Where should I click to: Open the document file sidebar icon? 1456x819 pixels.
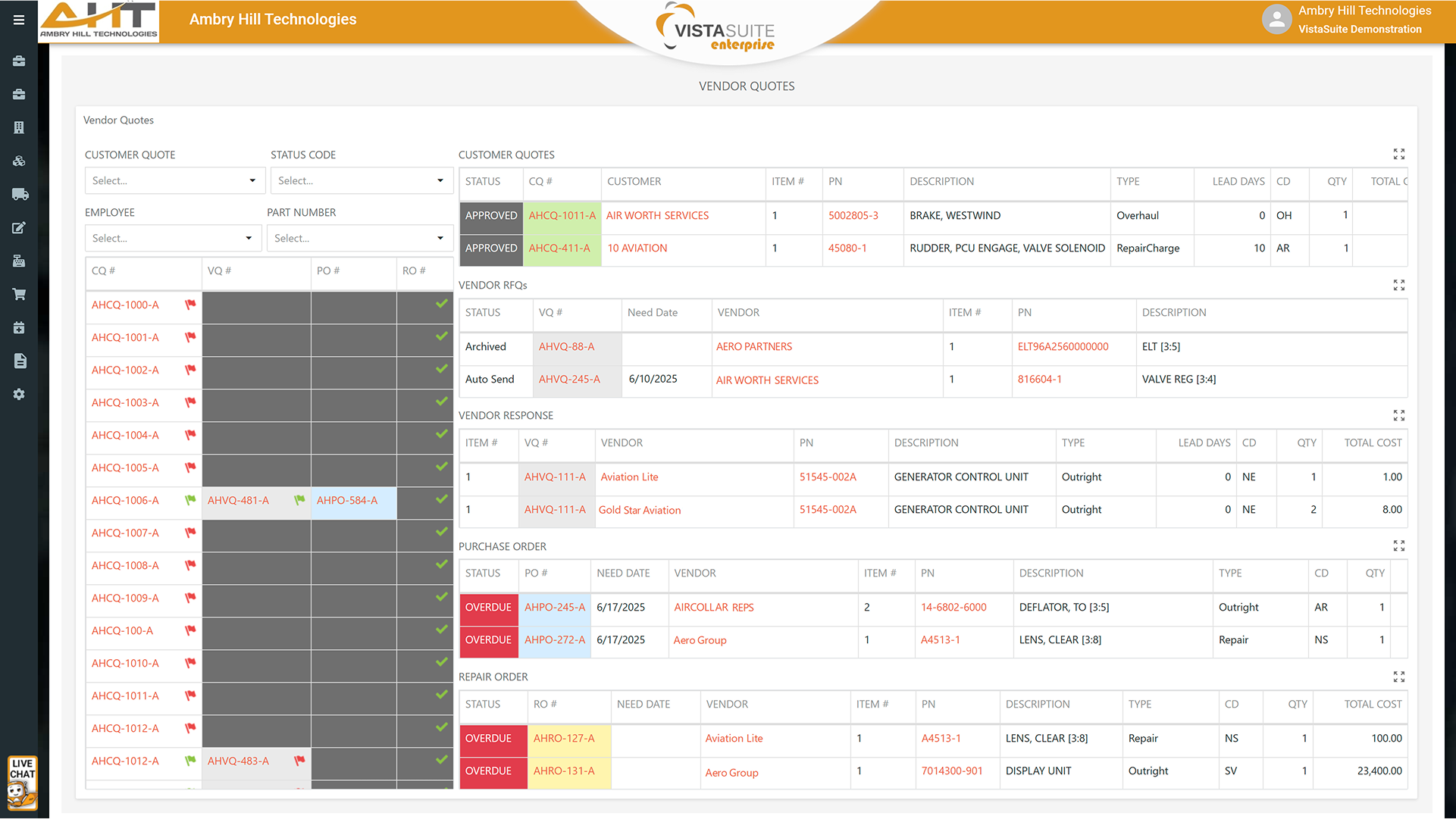tap(20, 361)
